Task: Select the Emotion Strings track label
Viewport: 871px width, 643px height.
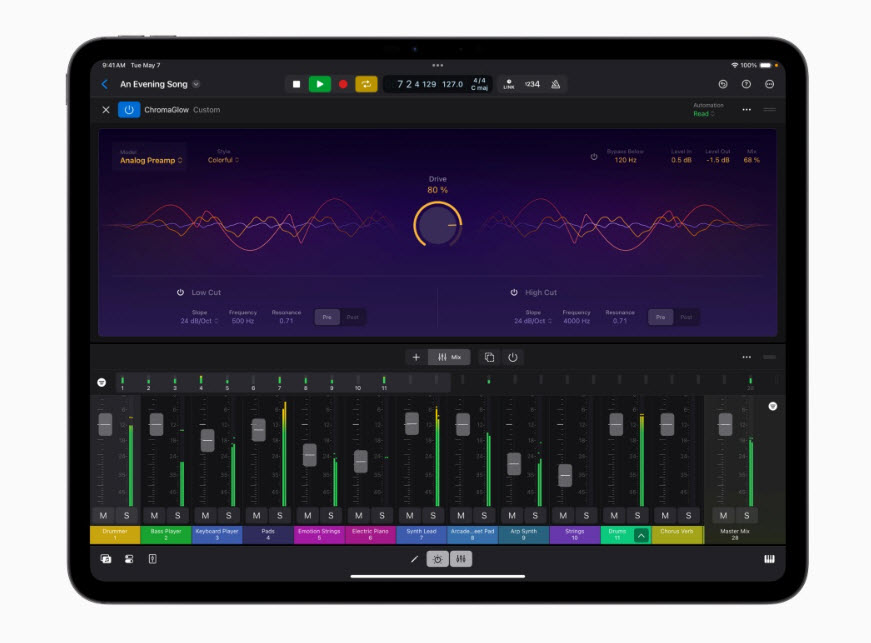Action: coord(319,535)
